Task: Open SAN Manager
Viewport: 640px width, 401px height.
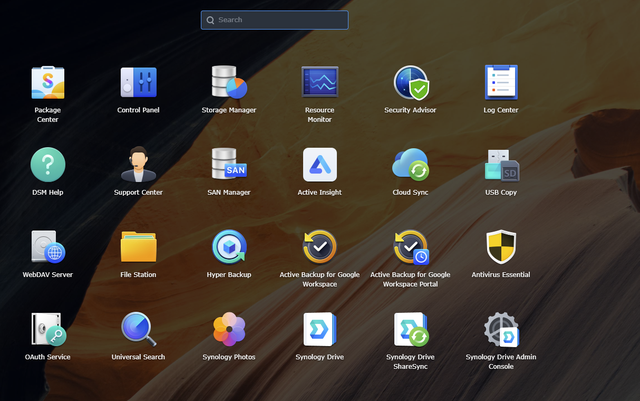Action: coord(228,165)
